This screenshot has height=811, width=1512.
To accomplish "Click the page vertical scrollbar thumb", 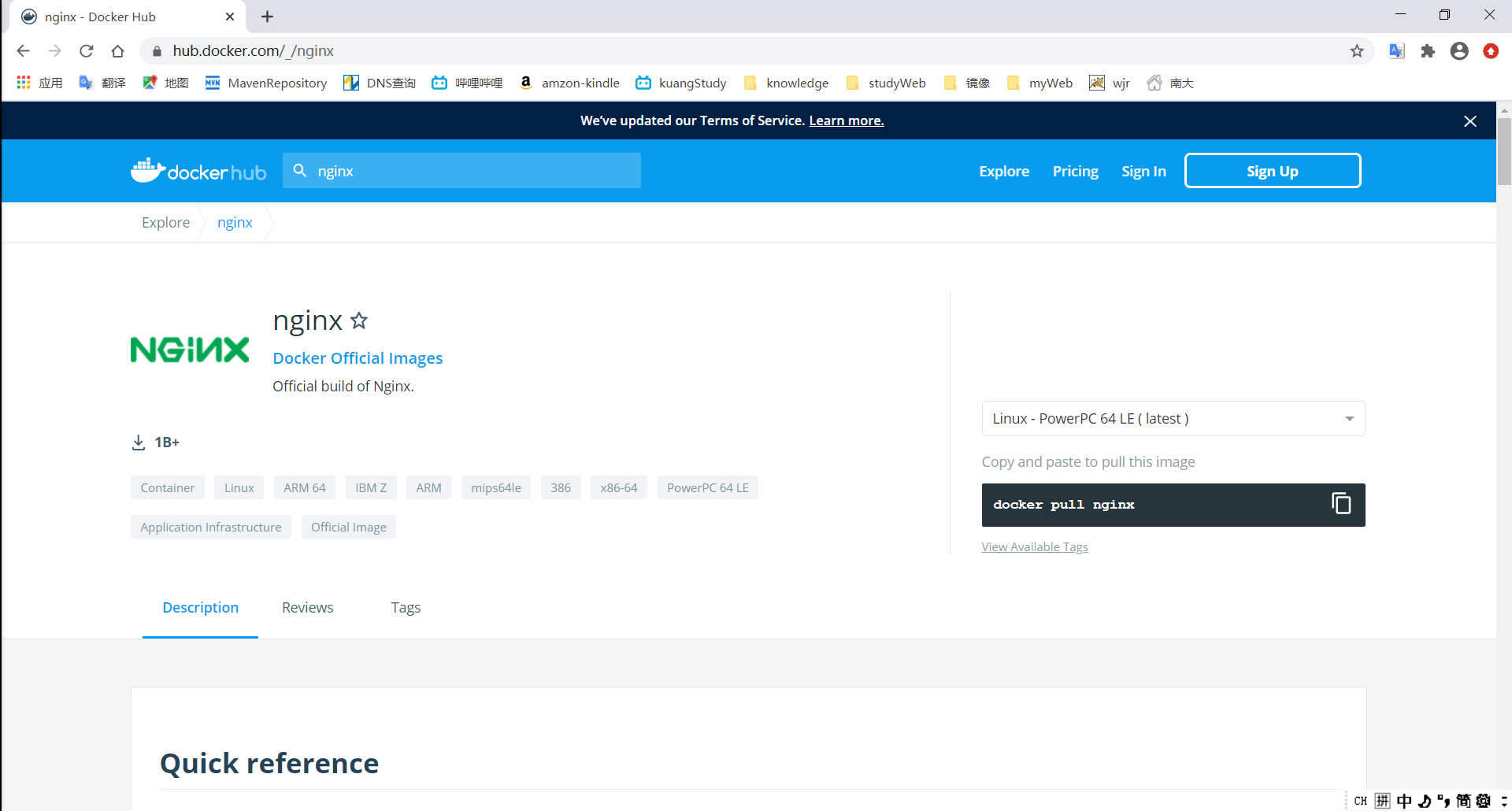I will pyautogui.click(x=1504, y=152).
